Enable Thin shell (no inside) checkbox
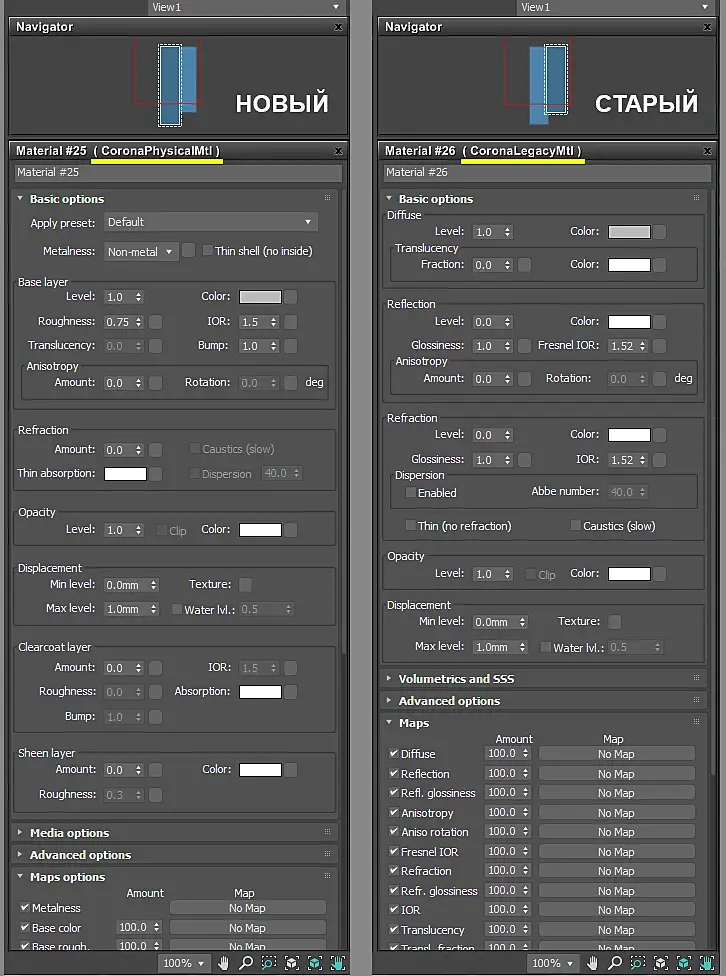Screen dimensions: 726x976 point(207,251)
